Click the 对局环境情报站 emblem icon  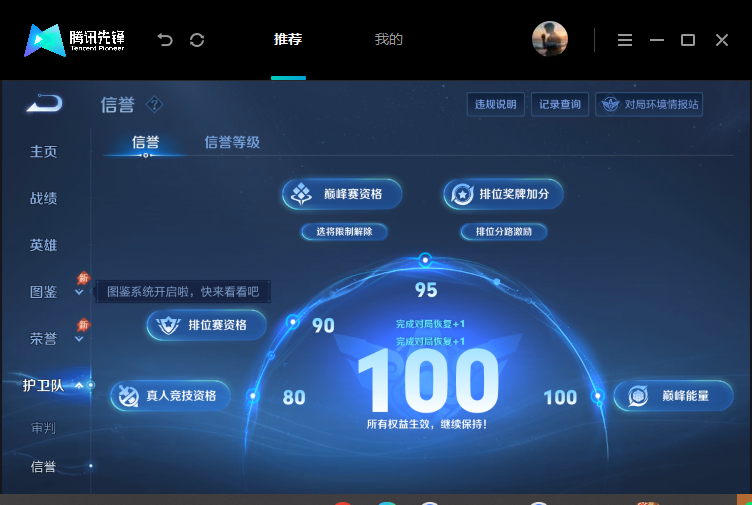(611, 104)
